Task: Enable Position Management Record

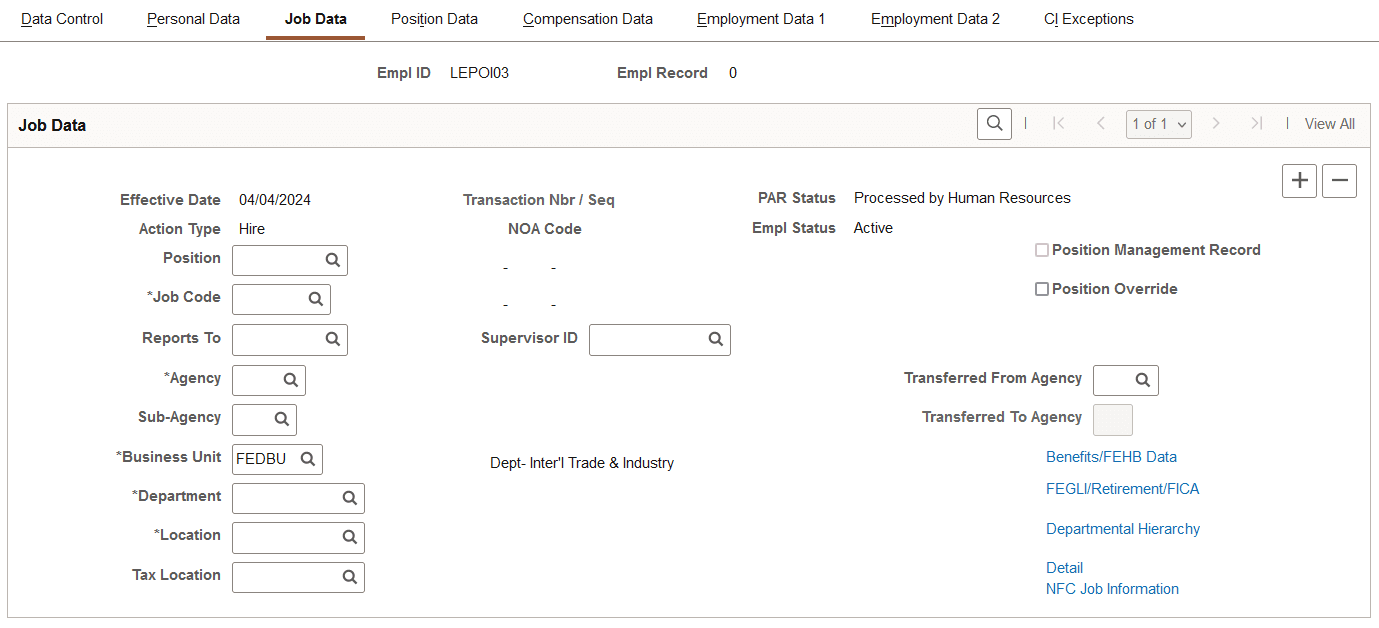Action: pos(1042,249)
